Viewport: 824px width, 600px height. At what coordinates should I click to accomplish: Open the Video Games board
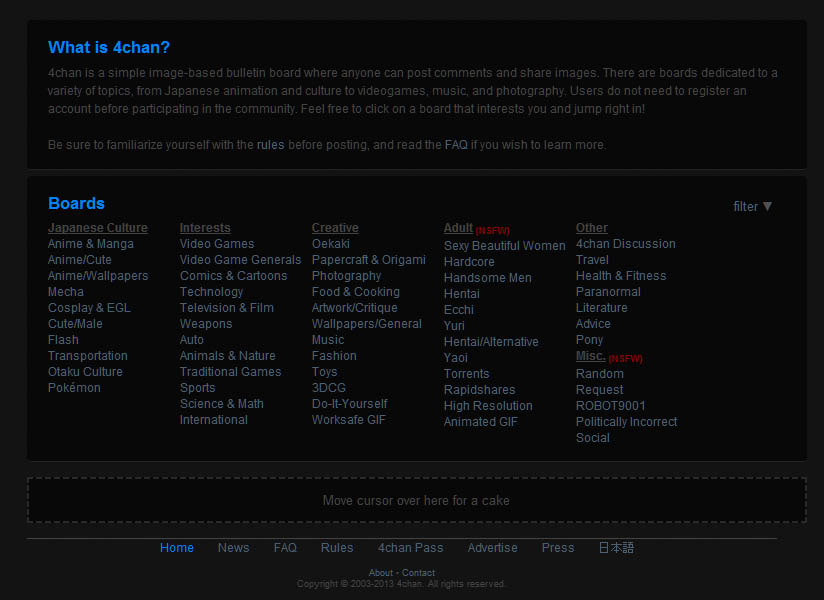(217, 244)
